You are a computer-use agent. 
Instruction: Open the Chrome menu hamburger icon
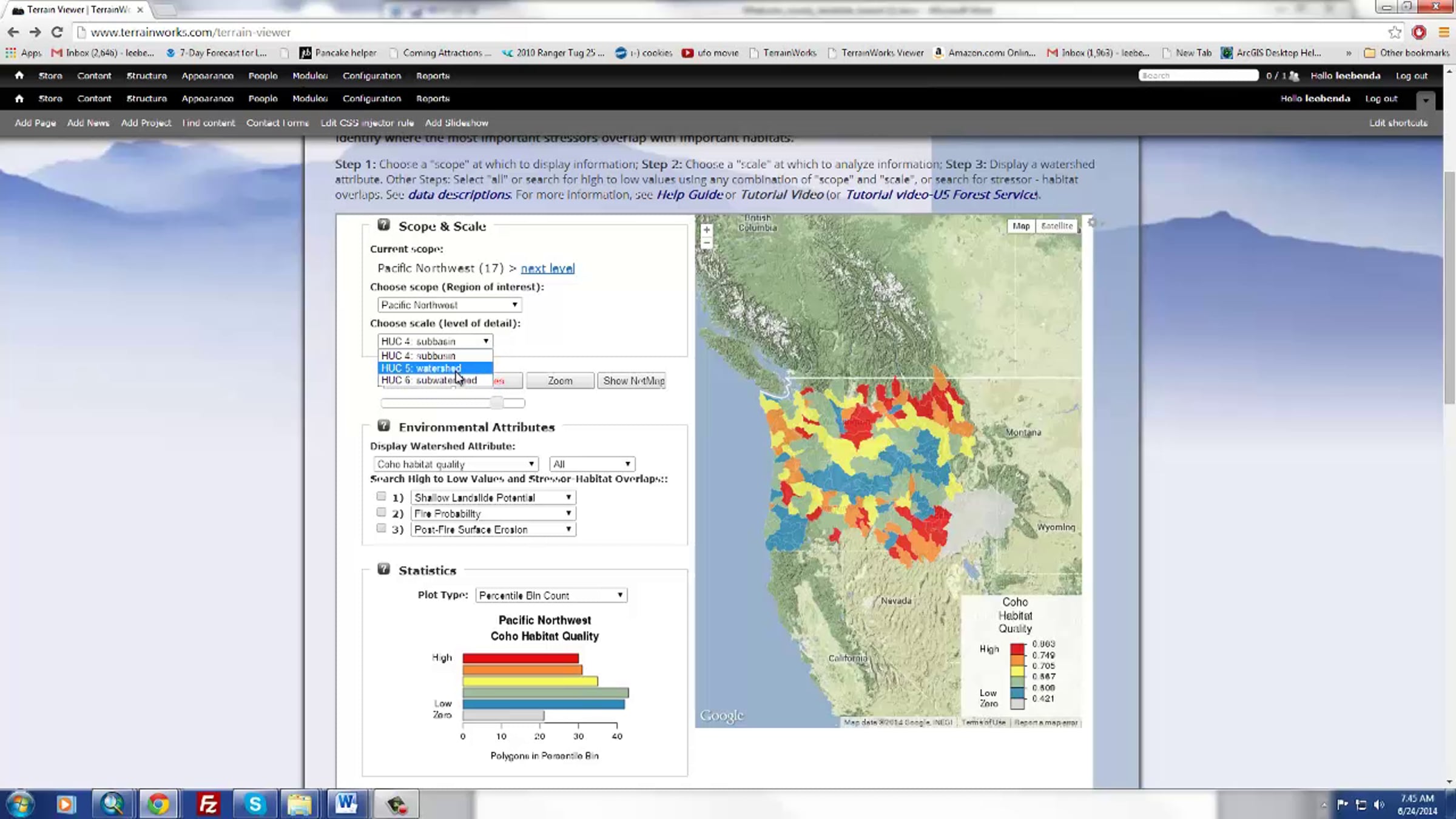click(x=1443, y=32)
